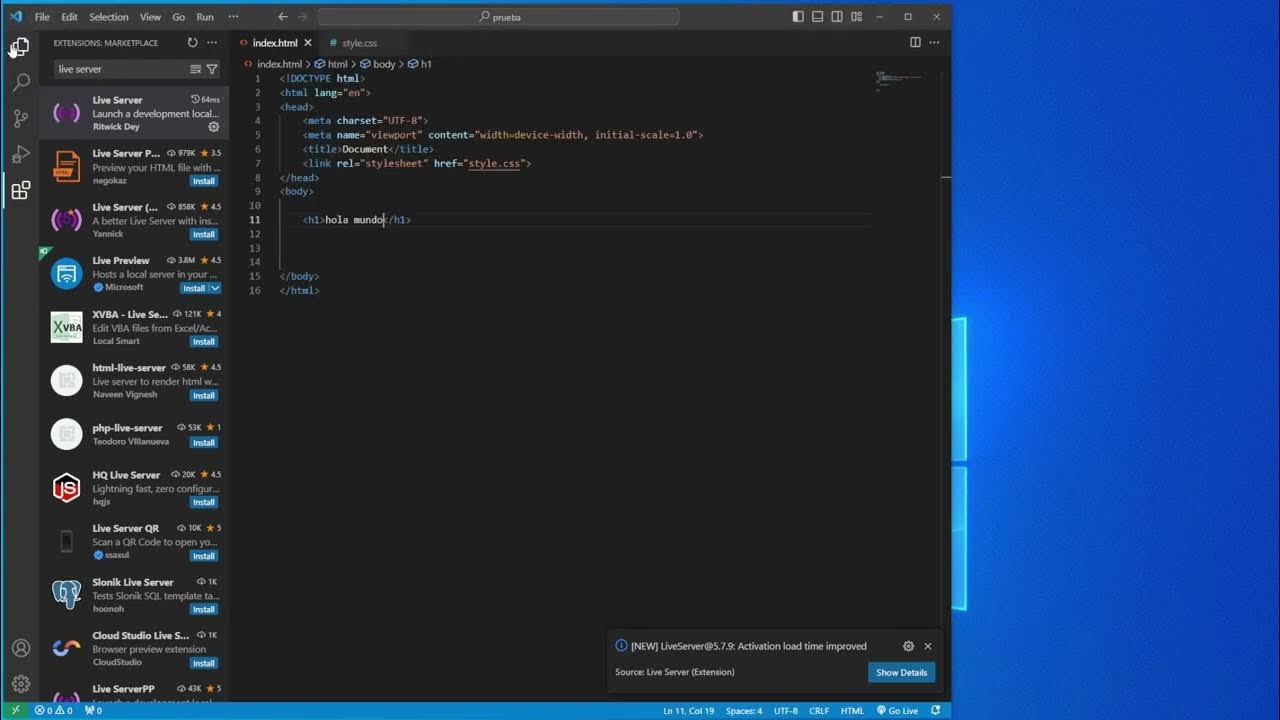Close the index.html tab
This screenshot has height=720, width=1280.
coord(308,43)
